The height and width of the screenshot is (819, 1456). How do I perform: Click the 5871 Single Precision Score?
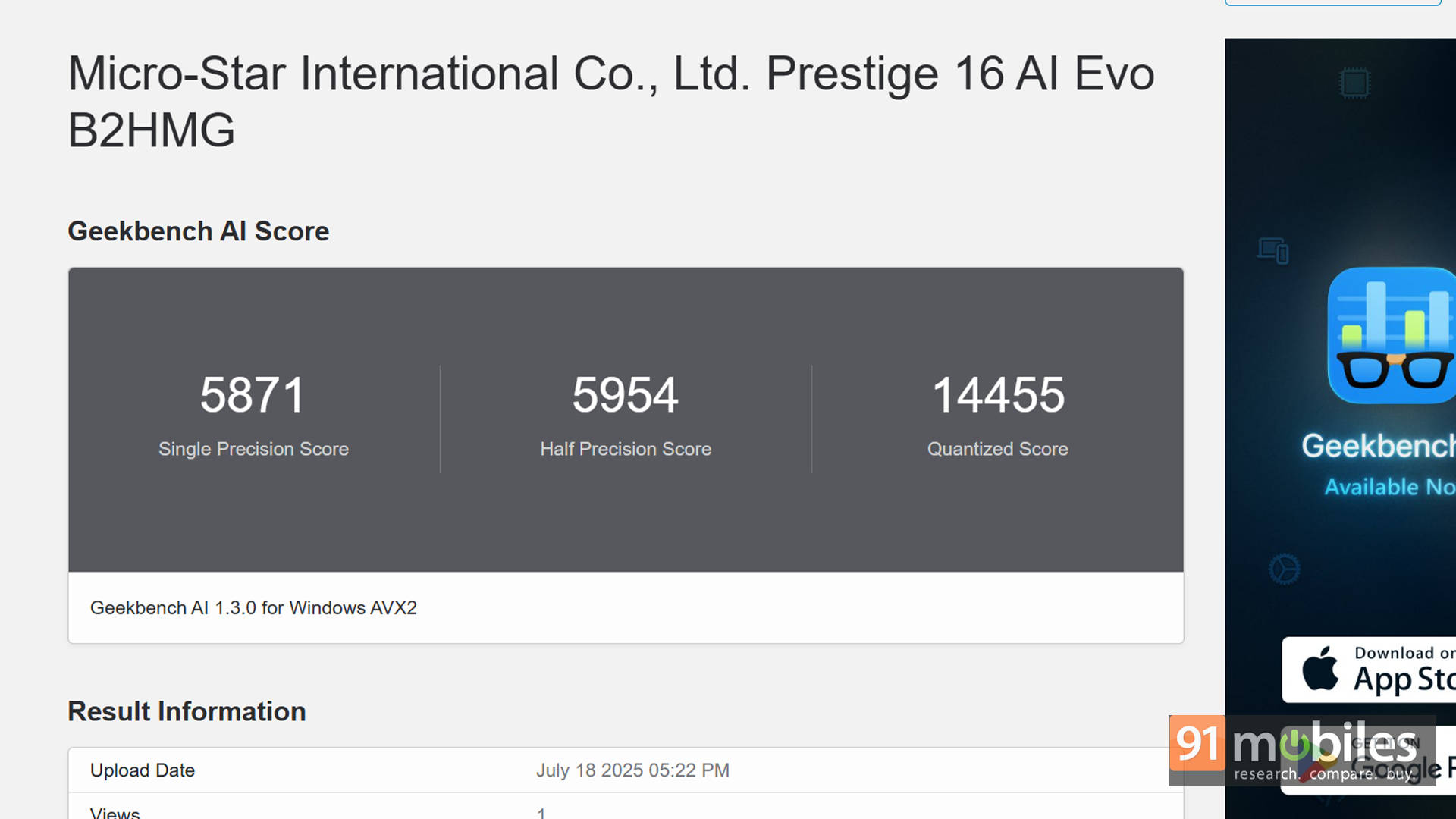click(253, 395)
